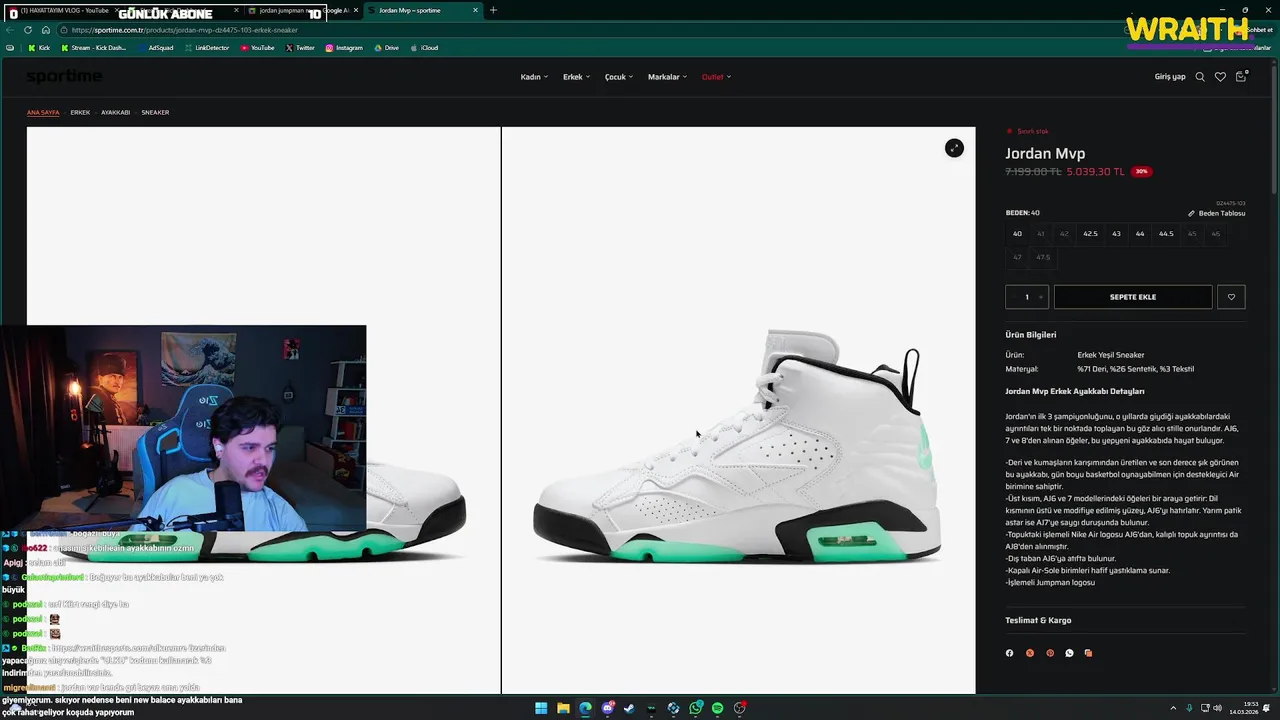Go to browser home page

click(45, 30)
